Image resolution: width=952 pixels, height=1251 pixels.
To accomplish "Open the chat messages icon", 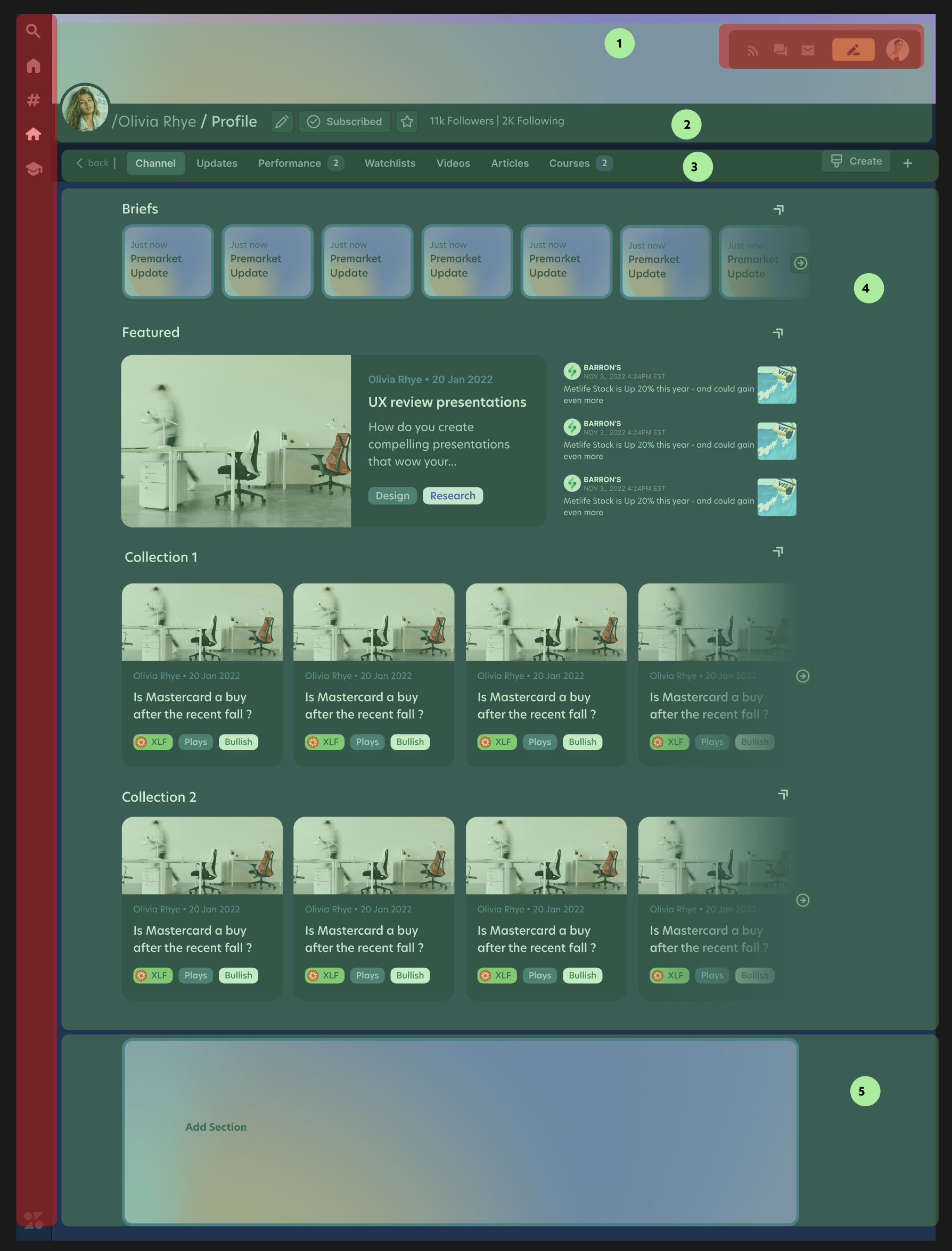I will (x=781, y=50).
